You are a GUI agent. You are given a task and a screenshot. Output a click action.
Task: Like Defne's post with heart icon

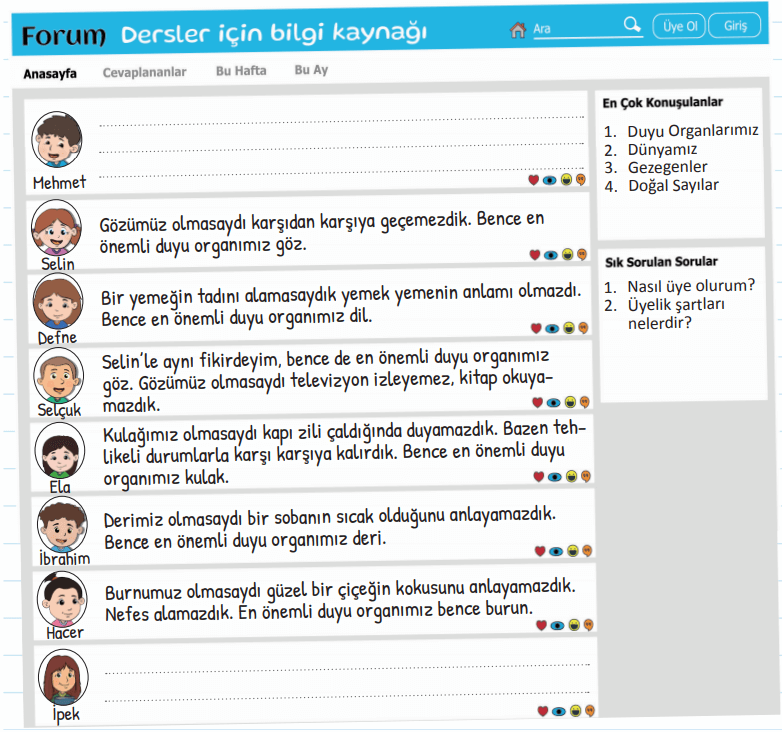point(537,328)
